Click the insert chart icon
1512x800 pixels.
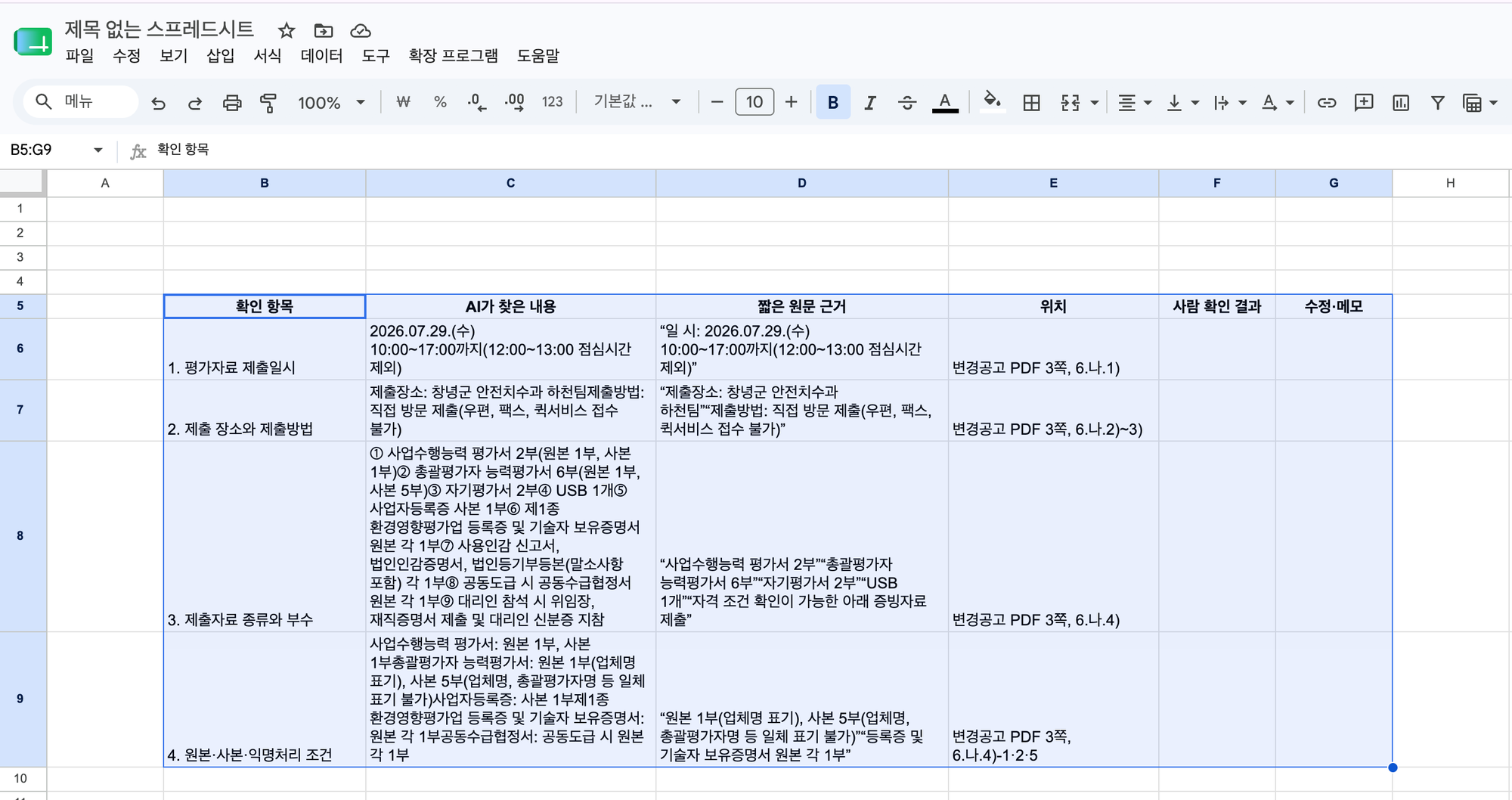(x=1401, y=103)
